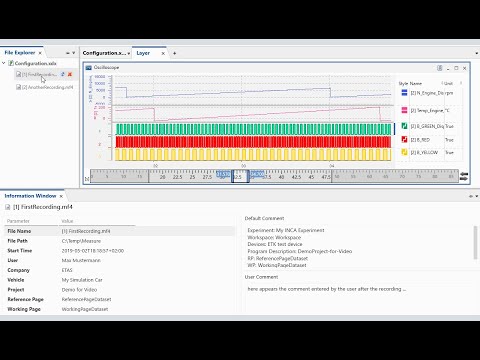Click the [1] FirstRecording.mf4 header file icon

(8, 207)
